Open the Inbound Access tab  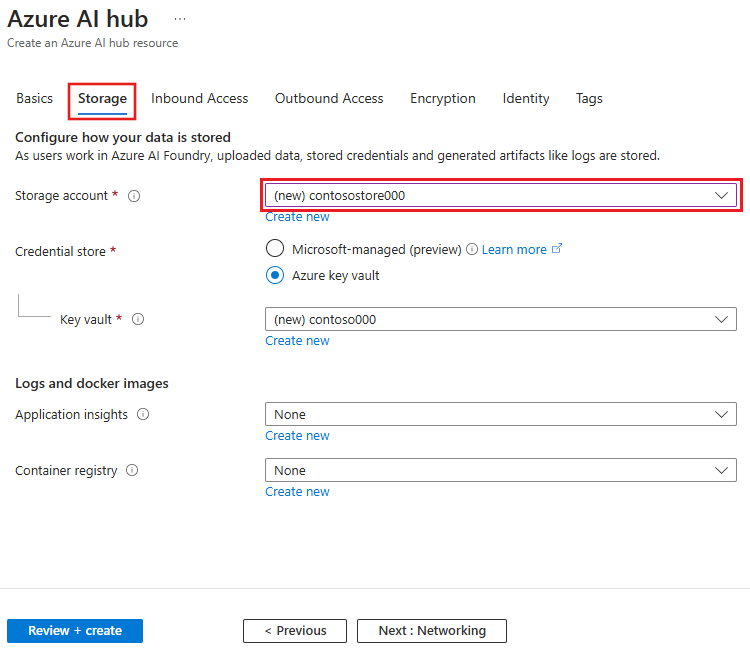(x=200, y=98)
